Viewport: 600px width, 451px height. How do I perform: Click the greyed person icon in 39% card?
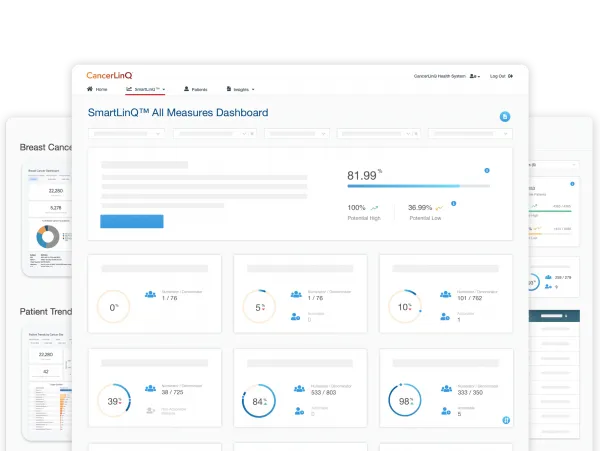click(150, 410)
